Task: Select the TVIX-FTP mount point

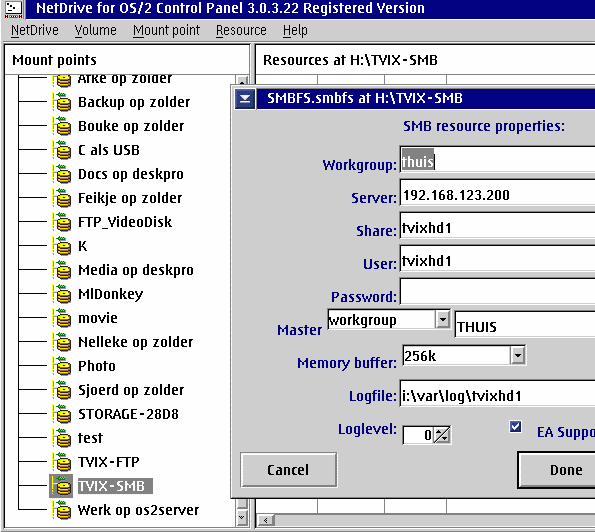Action: click(109, 462)
